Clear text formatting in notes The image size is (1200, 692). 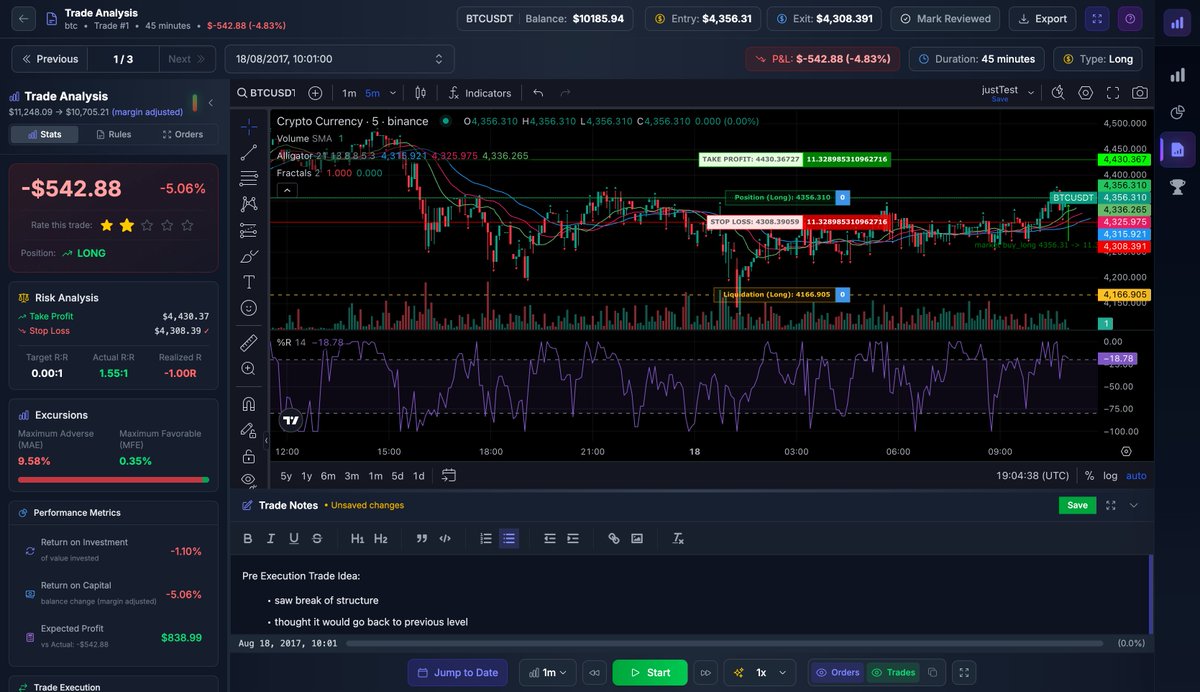(x=678, y=538)
